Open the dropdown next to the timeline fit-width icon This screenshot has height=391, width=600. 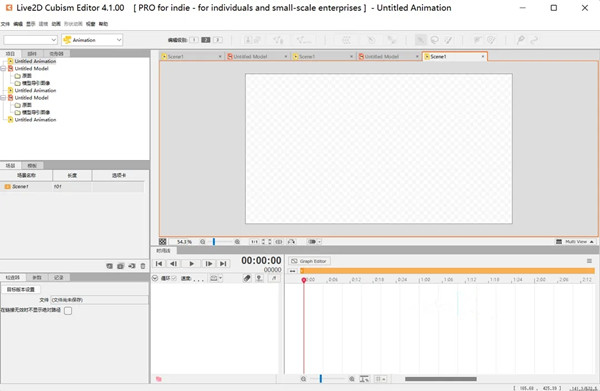[x=381, y=379]
